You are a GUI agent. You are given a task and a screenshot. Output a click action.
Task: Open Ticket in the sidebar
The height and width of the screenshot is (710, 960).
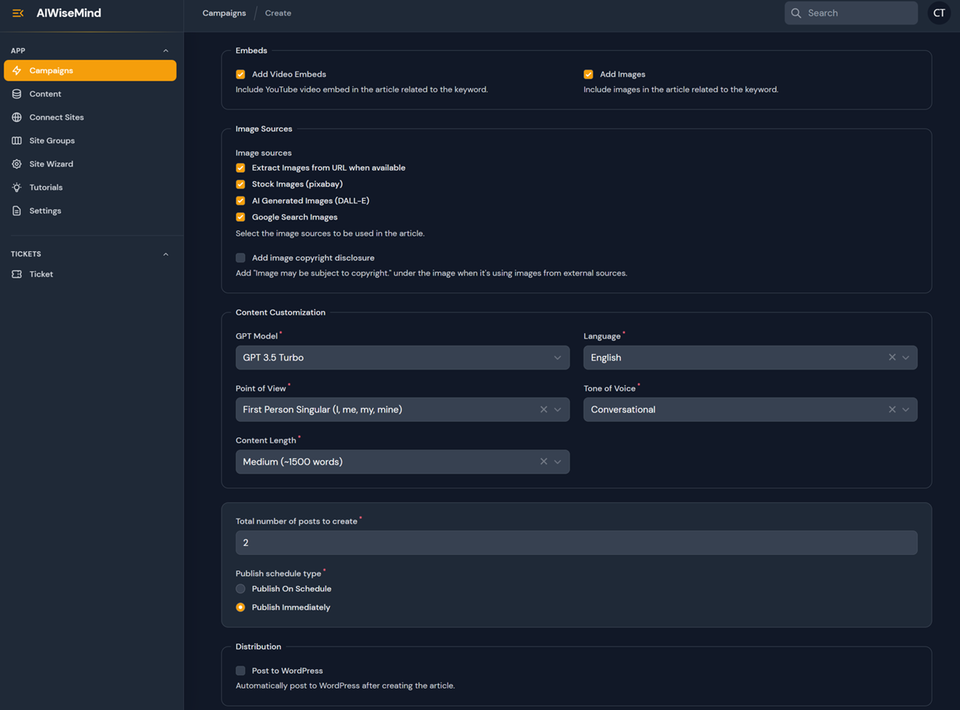[90, 274]
